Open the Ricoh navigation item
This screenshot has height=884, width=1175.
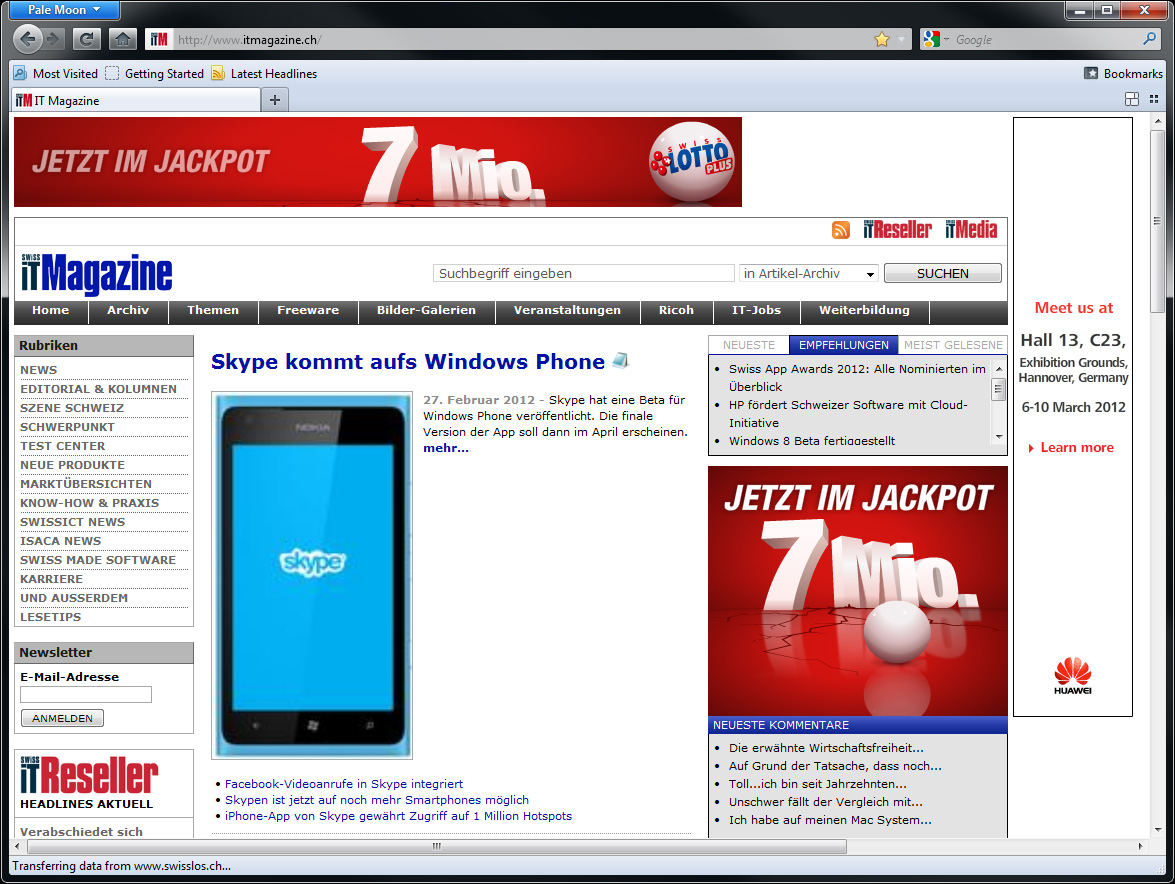click(676, 310)
